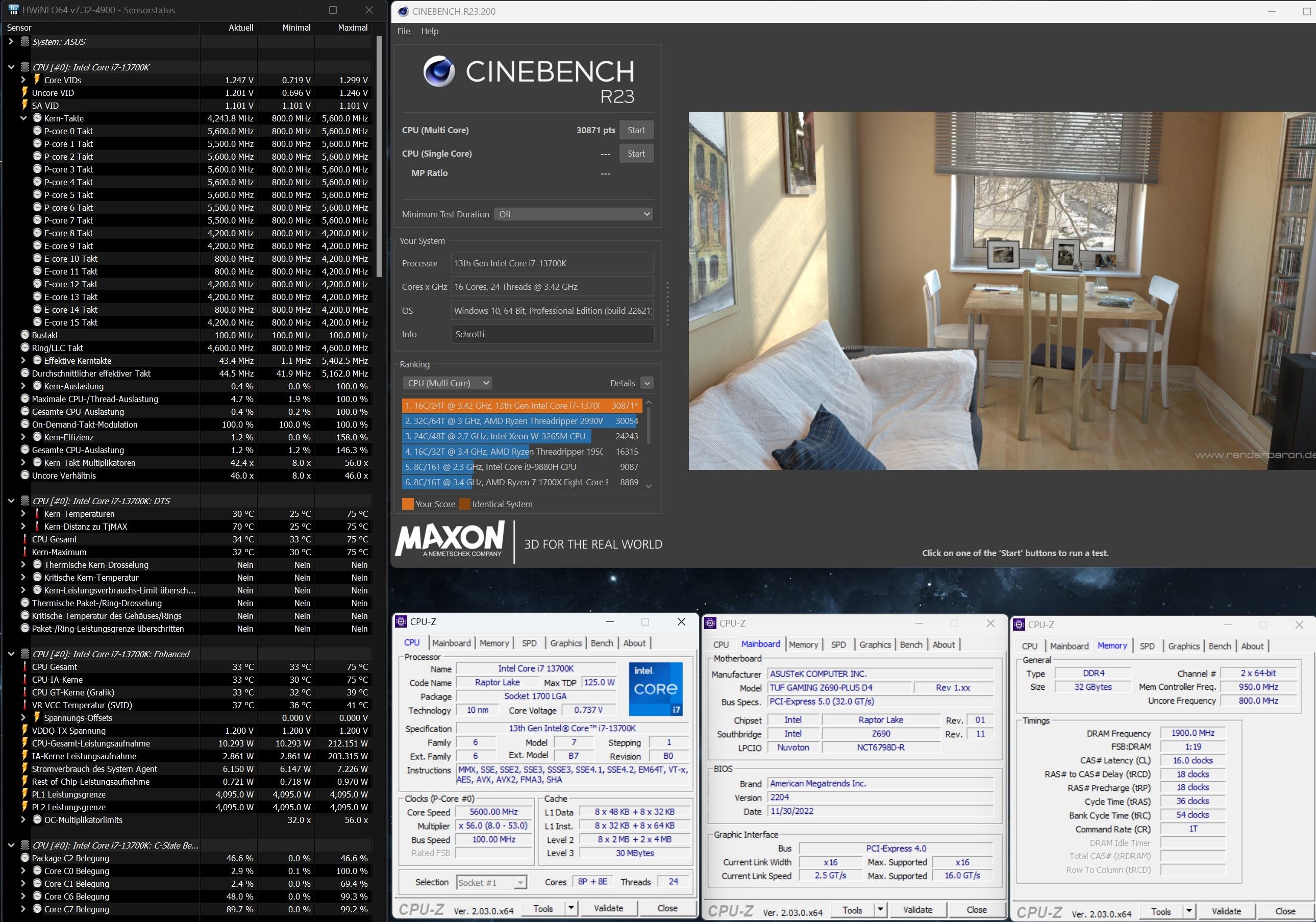Start the CPU Single Core test
The height and width of the screenshot is (922, 1316).
636,154
